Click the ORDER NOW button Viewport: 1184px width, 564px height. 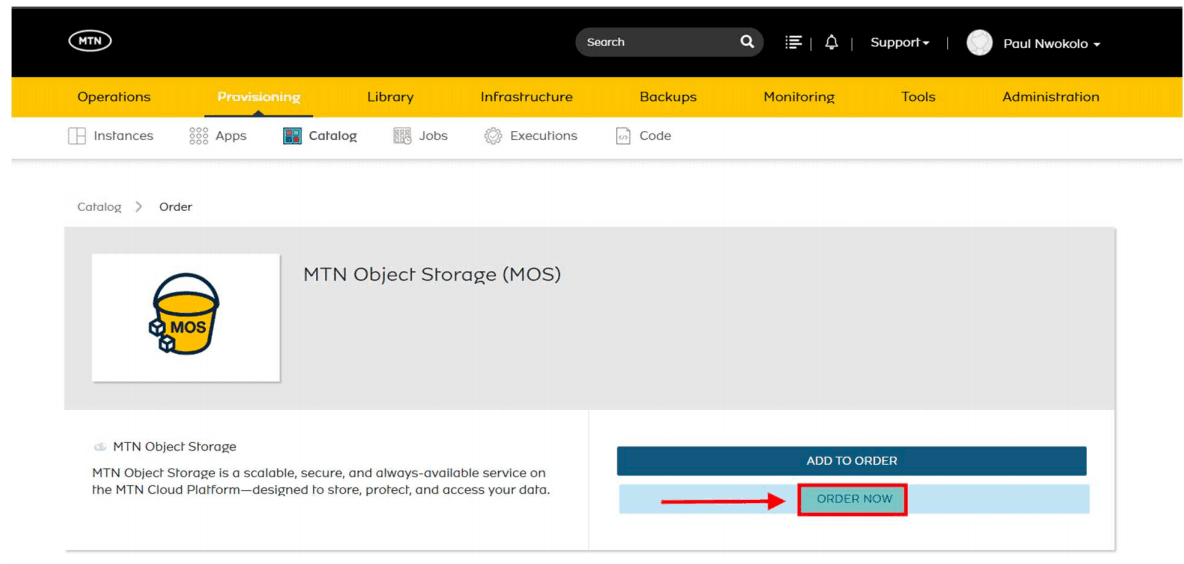tap(854, 499)
